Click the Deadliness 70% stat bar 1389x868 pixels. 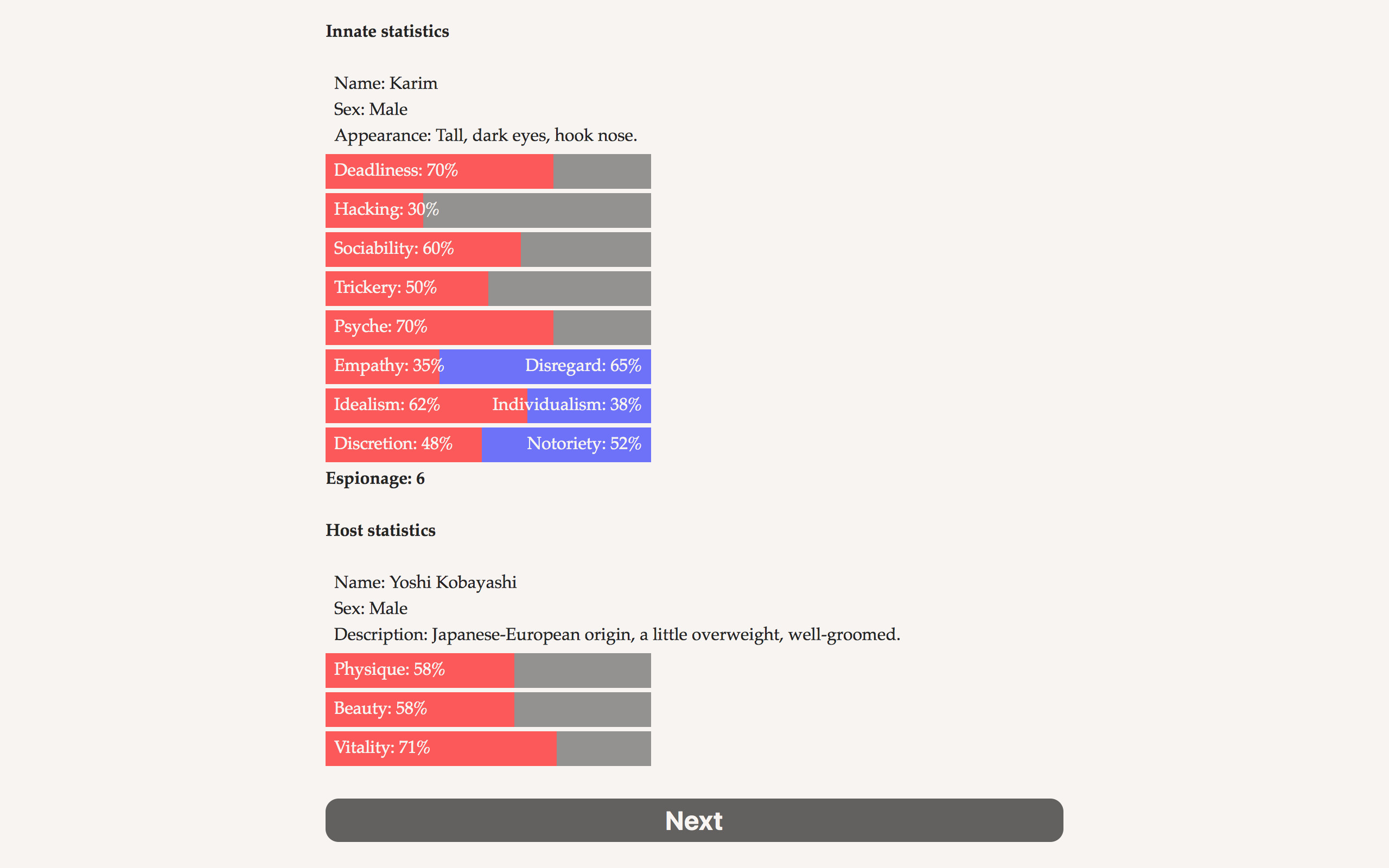[488, 171]
